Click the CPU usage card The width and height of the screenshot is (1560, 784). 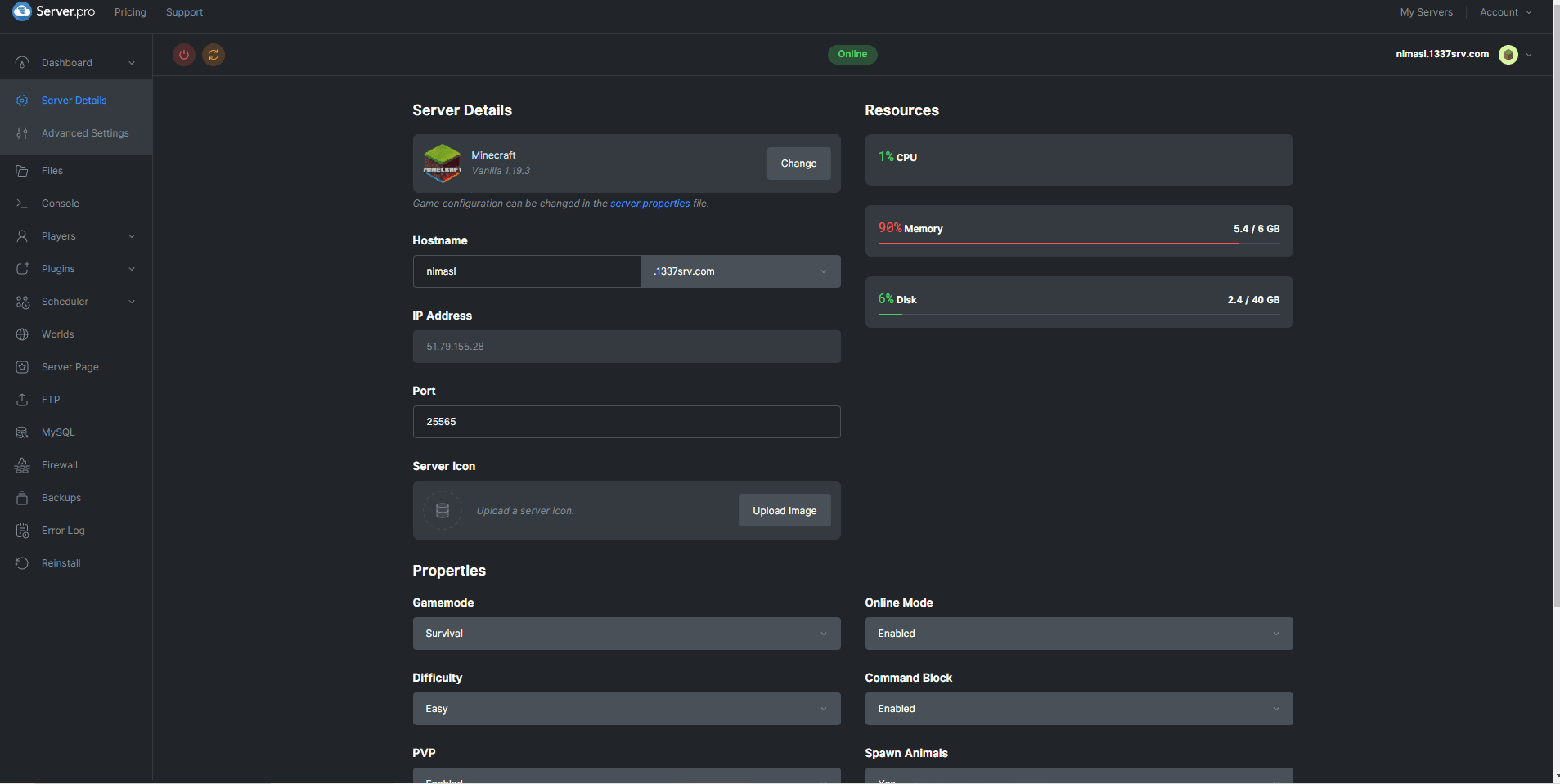click(x=1079, y=159)
